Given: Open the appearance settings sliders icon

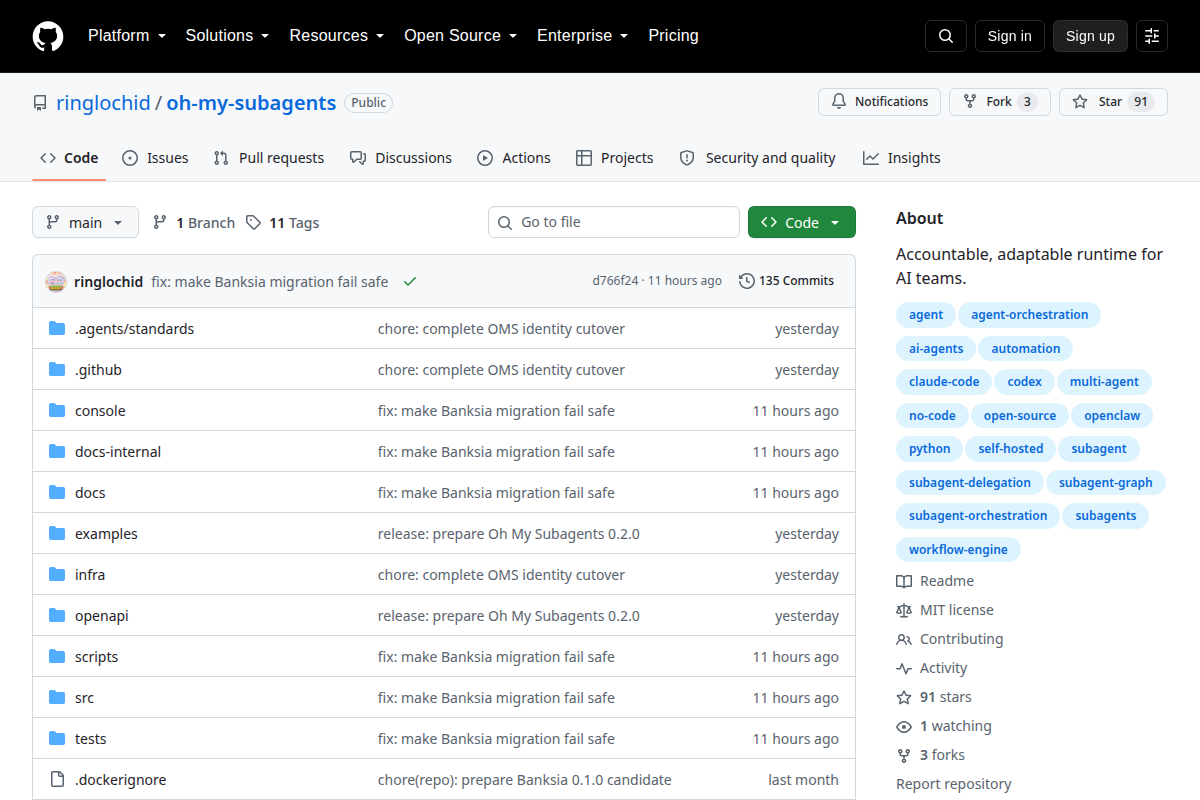Looking at the screenshot, I should click(1152, 36).
